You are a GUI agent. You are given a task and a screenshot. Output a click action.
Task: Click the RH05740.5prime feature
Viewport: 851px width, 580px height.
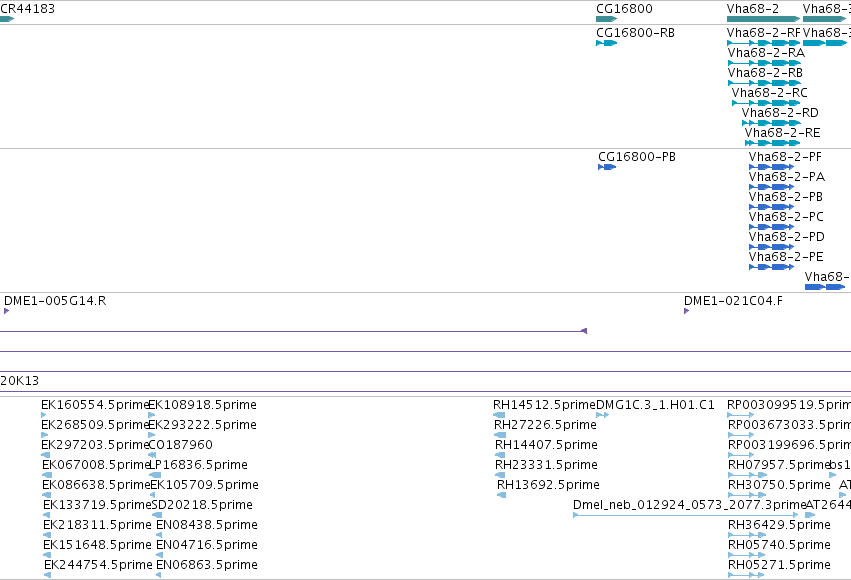coord(746,555)
